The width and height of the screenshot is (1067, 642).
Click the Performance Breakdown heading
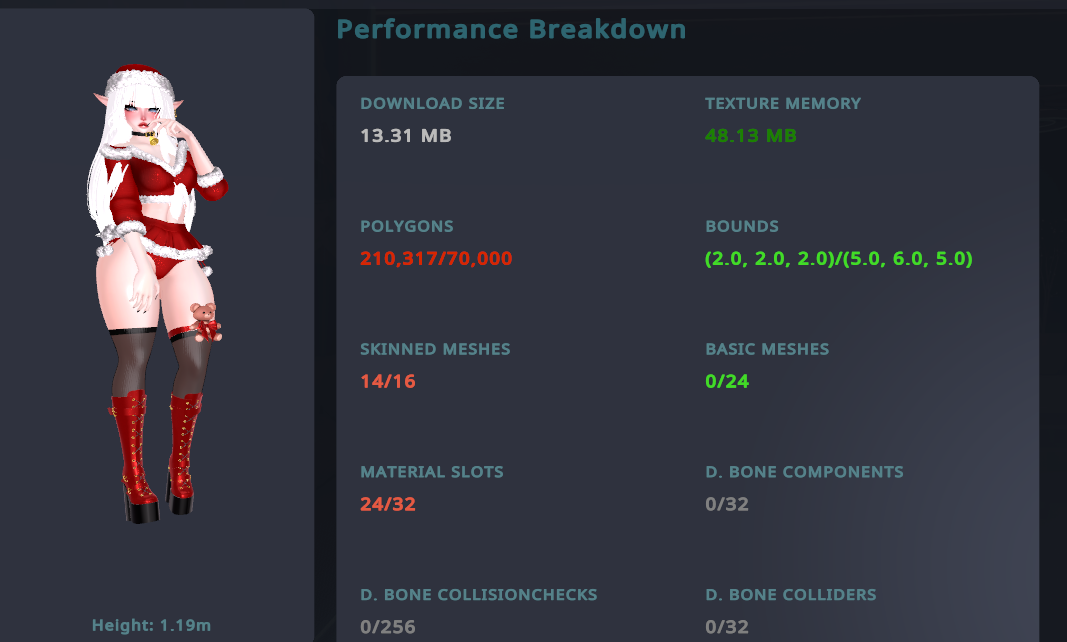(x=511, y=29)
